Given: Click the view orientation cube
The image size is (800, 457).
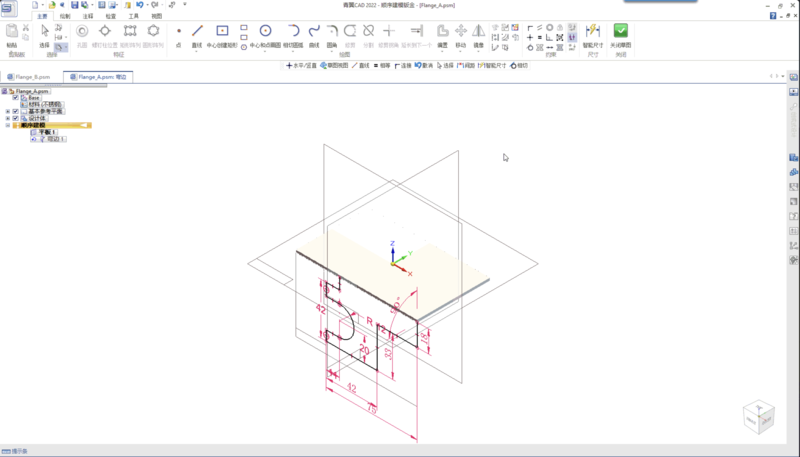Looking at the screenshot, I should pyautogui.click(x=757, y=417).
